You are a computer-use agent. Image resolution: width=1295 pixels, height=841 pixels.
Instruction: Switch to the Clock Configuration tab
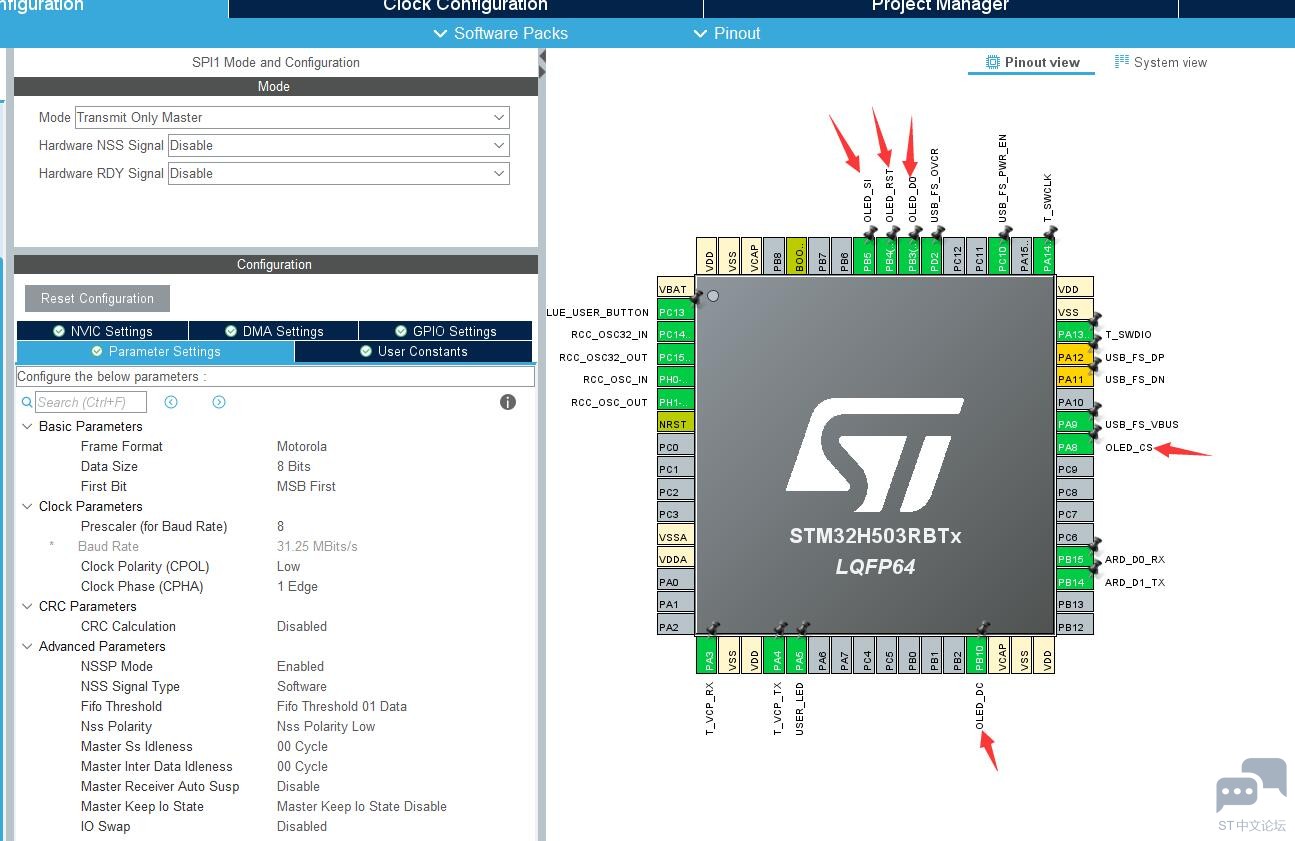click(465, 7)
